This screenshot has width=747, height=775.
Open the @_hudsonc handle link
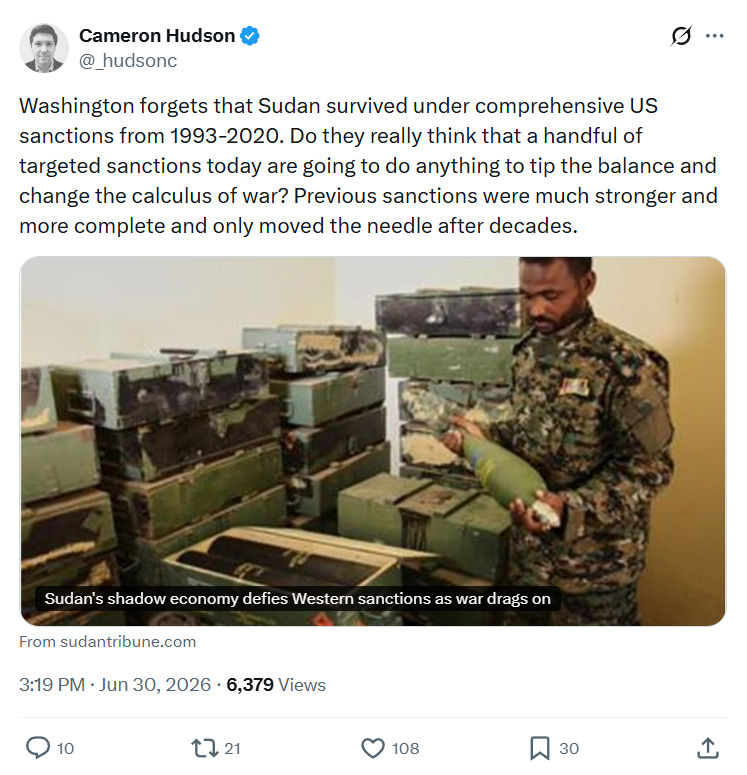pos(128,60)
